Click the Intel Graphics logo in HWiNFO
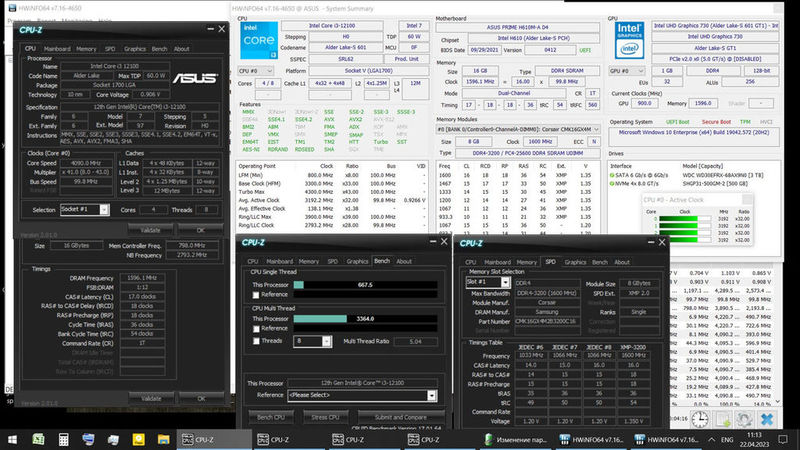The image size is (800, 450). [x=629, y=40]
